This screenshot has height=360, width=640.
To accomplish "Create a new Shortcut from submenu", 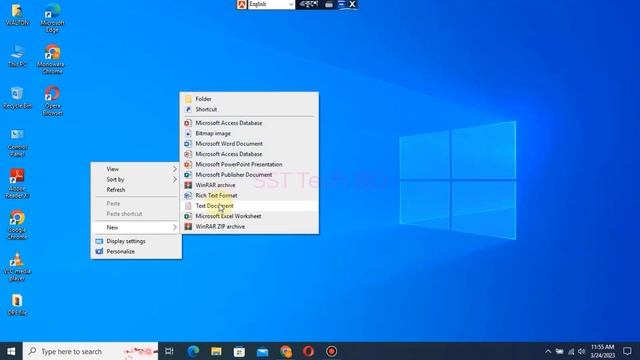I will [249, 109].
